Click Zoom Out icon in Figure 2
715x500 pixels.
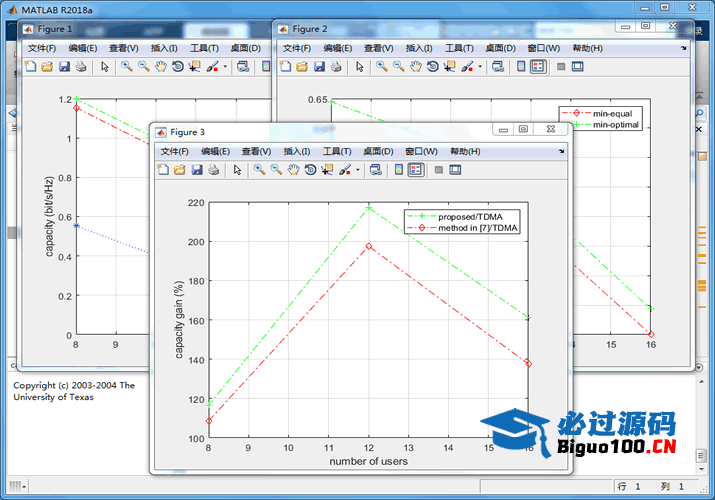pos(398,67)
